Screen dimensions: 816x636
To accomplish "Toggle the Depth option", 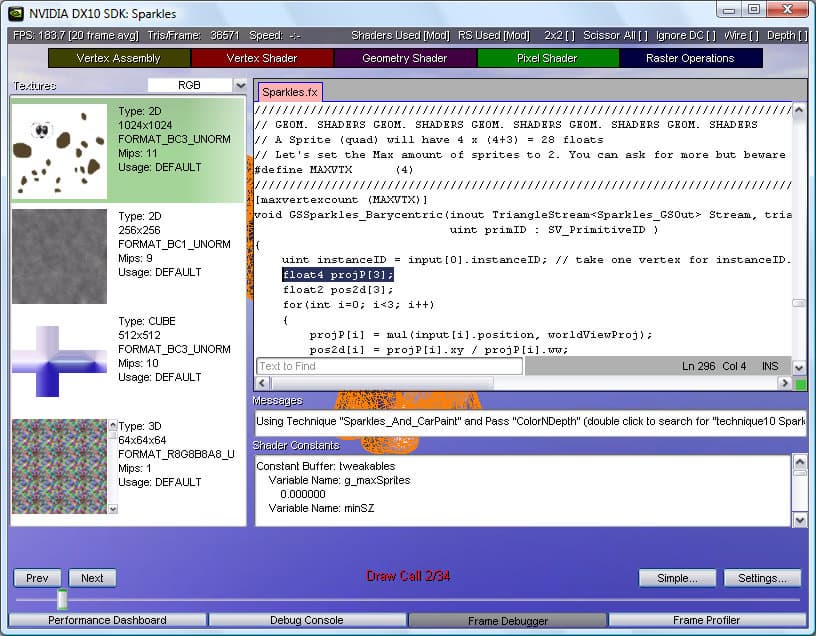I will 787,35.
